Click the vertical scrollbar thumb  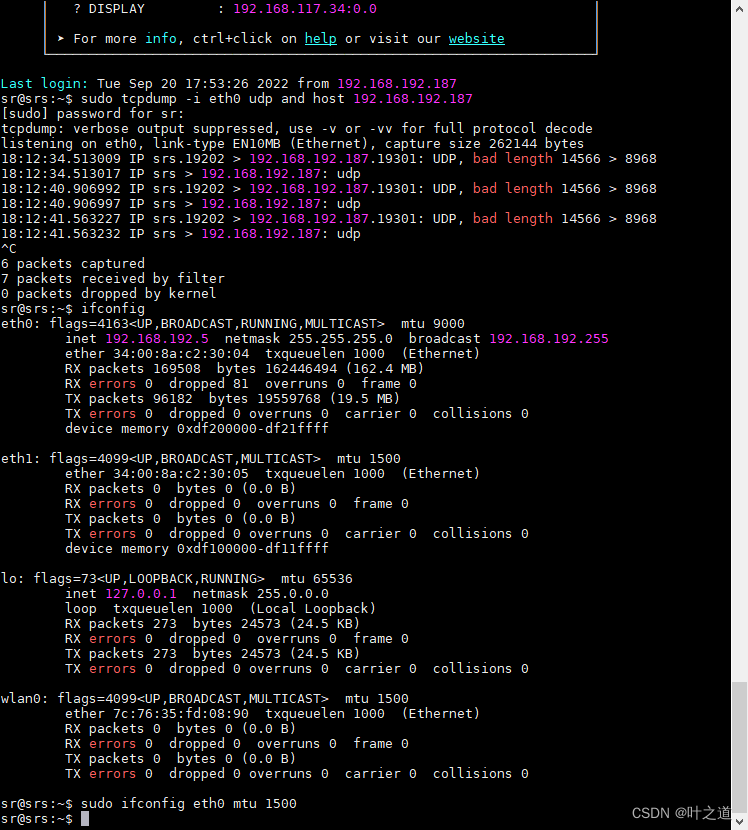[x=740, y=747]
